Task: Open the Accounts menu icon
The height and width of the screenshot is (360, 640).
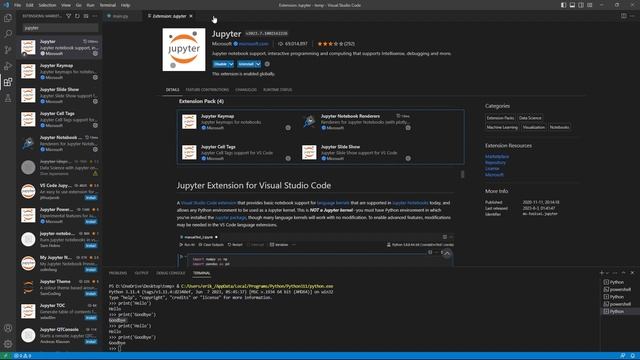Action: 8,328
